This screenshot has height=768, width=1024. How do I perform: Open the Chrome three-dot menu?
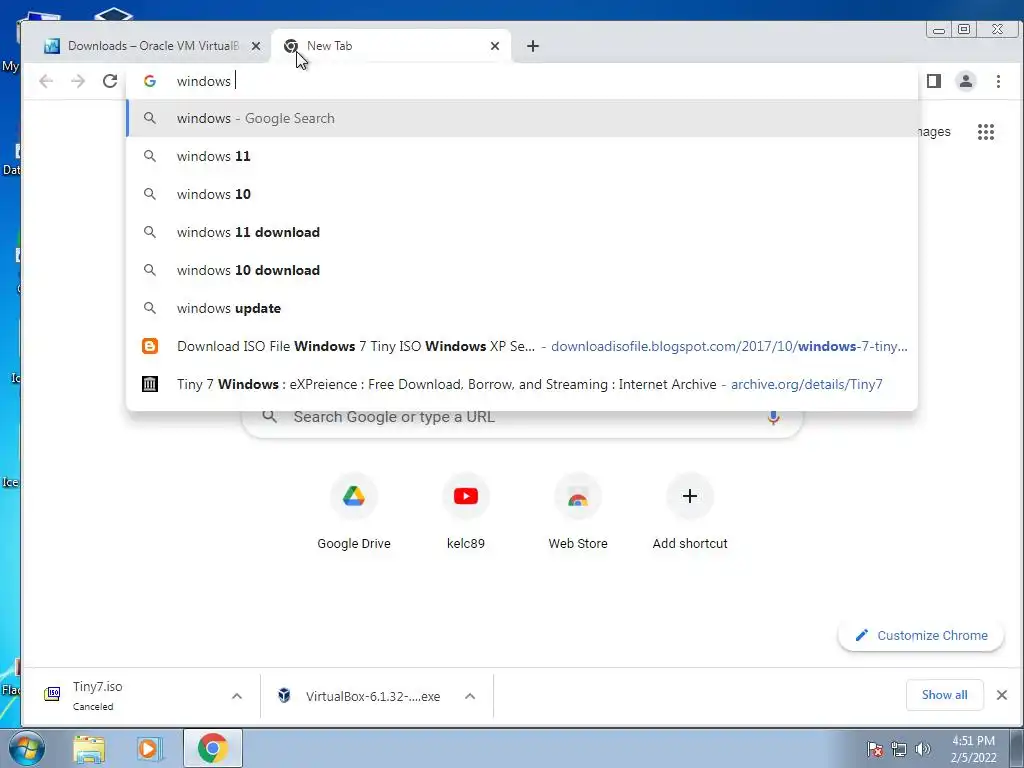click(x=998, y=81)
